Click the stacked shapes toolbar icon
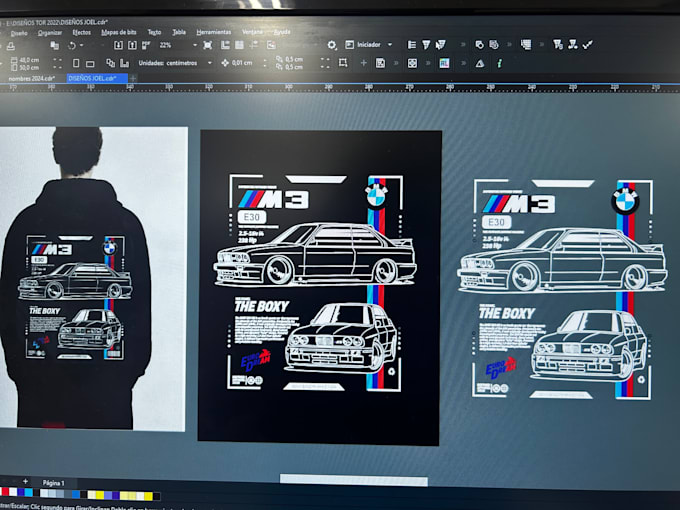Viewport: 680px width, 510px height. click(494, 44)
